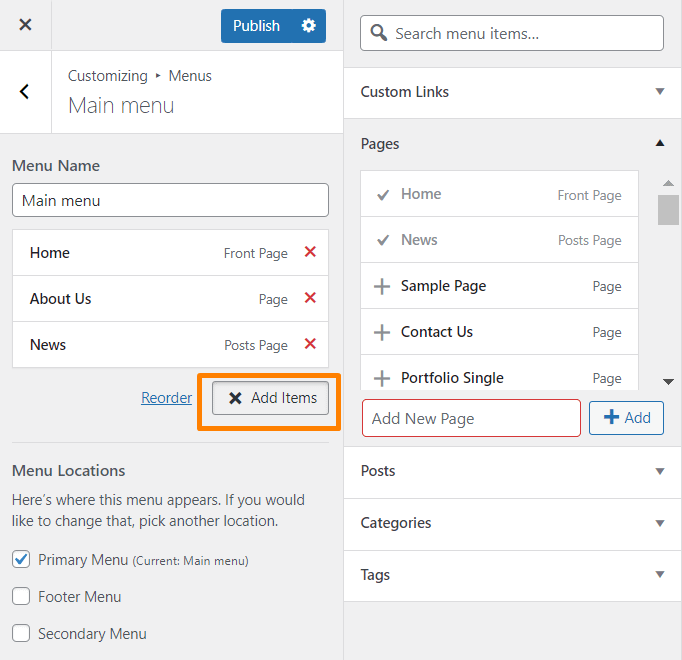The width and height of the screenshot is (682, 660).
Task: Add Portfolio Single via plus icon
Action: coord(382,378)
